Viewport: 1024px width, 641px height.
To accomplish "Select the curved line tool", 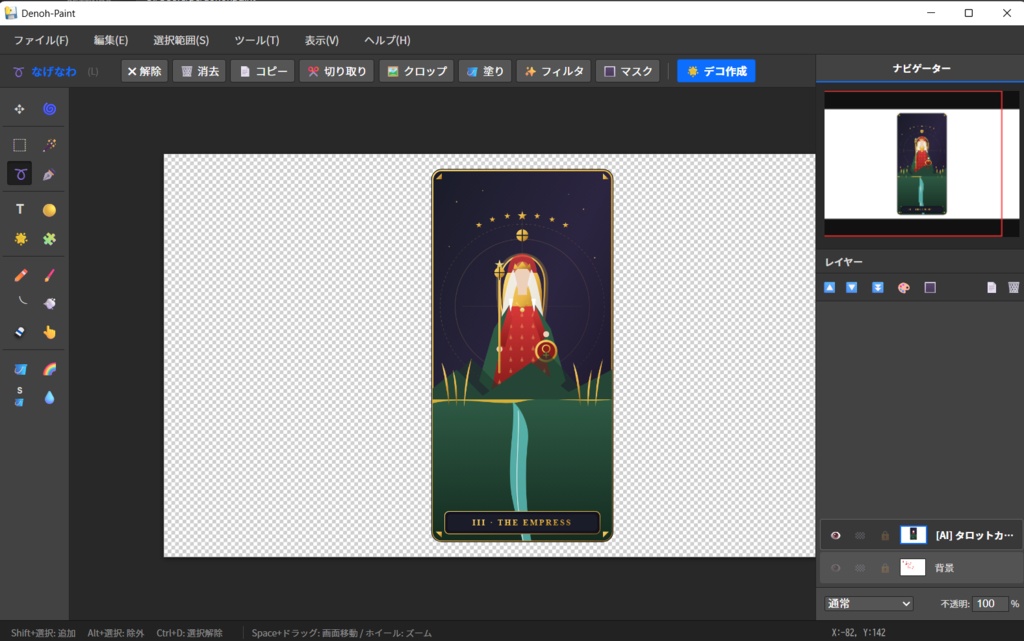I will click(x=22, y=302).
